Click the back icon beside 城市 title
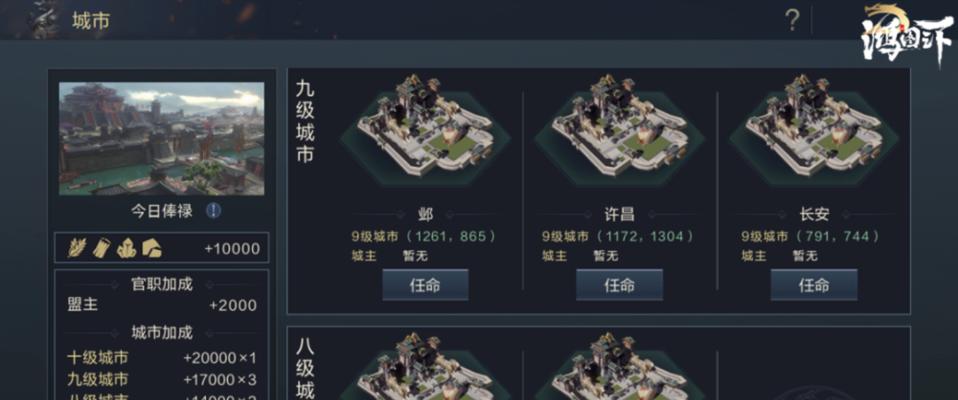This screenshot has width=958, height=400. [x=42, y=20]
